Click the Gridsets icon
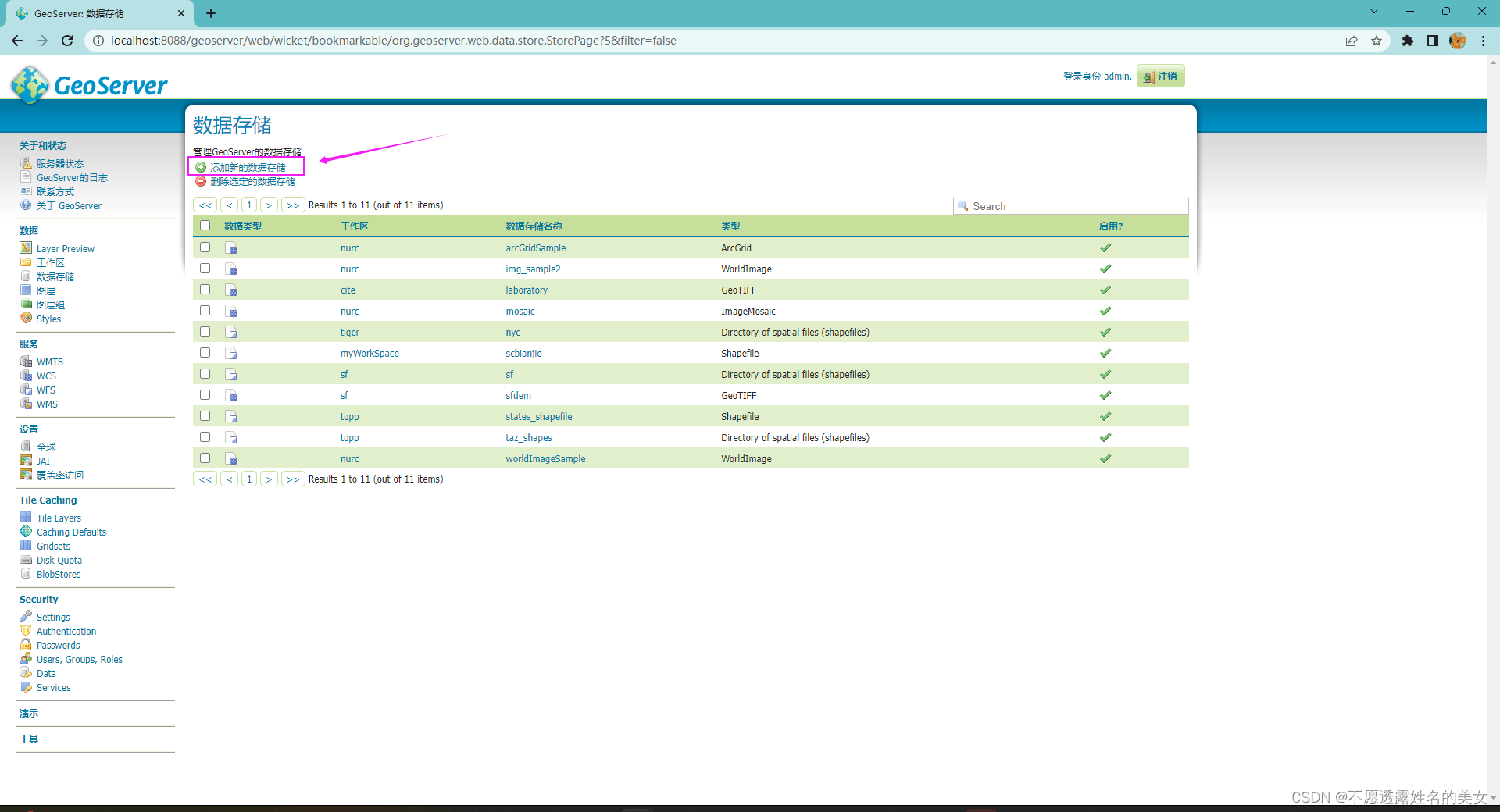Viewport: 1500px width, 812px height. point(26,546)
